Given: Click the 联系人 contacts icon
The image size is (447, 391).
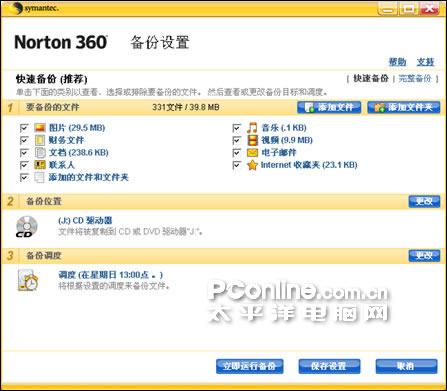Looking at the screenshot, I should coord(40,165).
